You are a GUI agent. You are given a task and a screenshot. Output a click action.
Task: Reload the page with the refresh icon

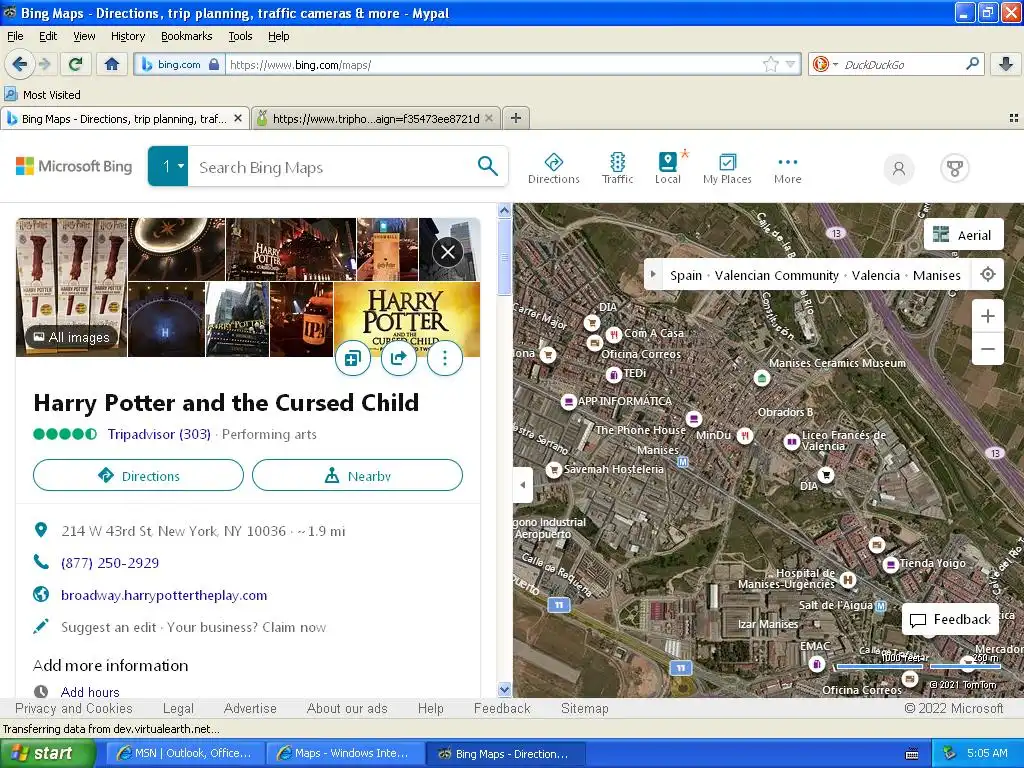click(x=76, y=64)
